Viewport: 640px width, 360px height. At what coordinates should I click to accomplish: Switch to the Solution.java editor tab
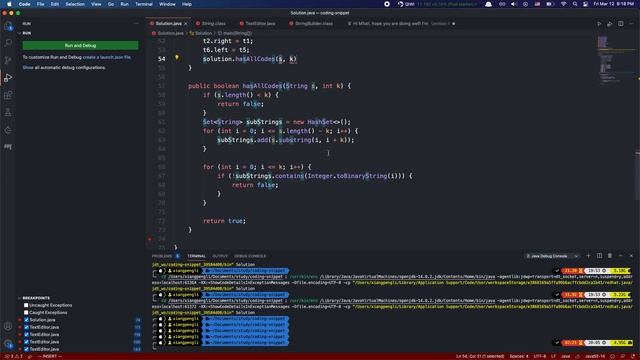click(168, 24)
